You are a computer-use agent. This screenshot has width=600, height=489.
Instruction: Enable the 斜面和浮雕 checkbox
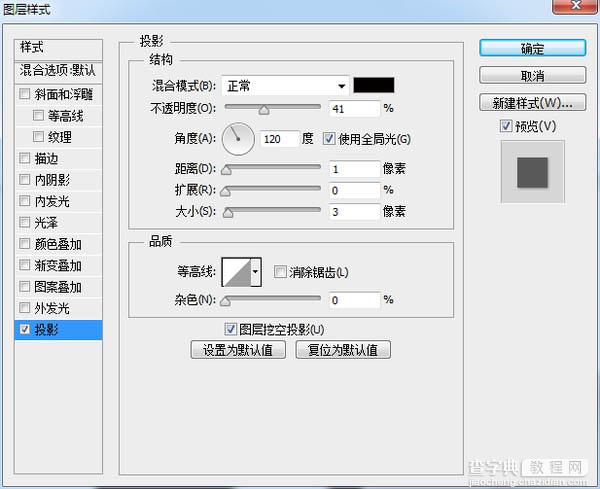pos(24,94)
